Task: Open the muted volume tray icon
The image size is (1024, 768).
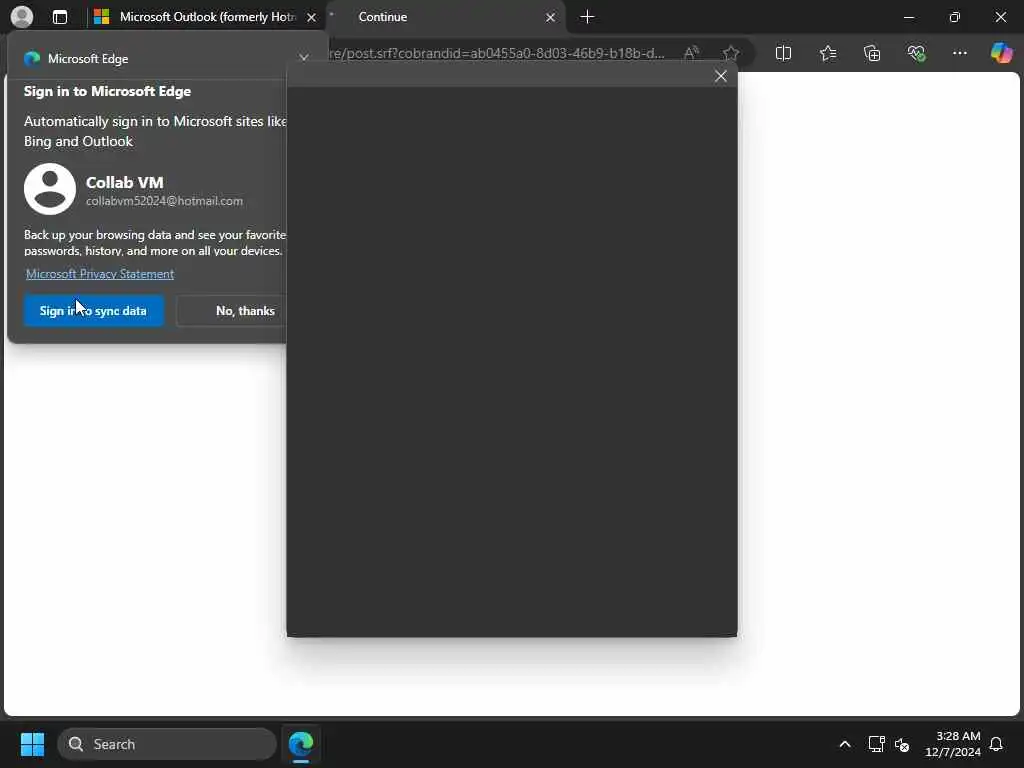Action: point(902,744)
